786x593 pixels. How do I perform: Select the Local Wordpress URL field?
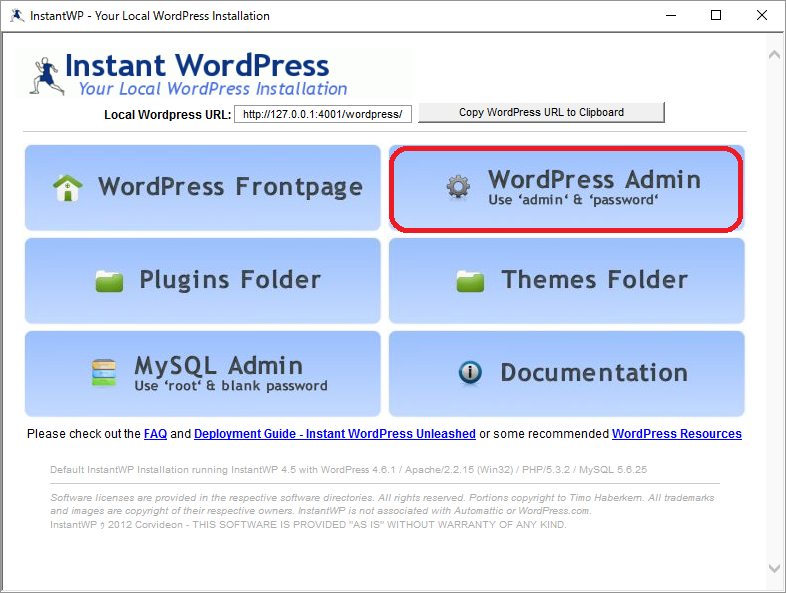[323, 114]
